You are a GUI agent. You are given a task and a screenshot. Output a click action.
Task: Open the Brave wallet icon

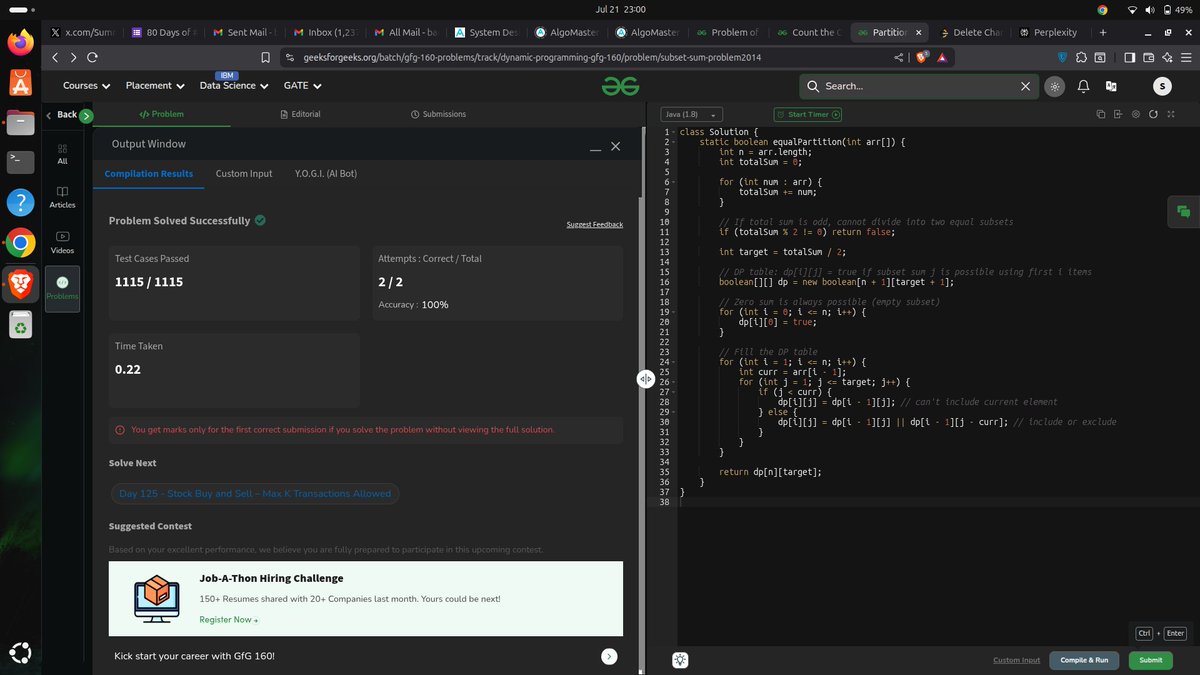tap(1150, 57)
